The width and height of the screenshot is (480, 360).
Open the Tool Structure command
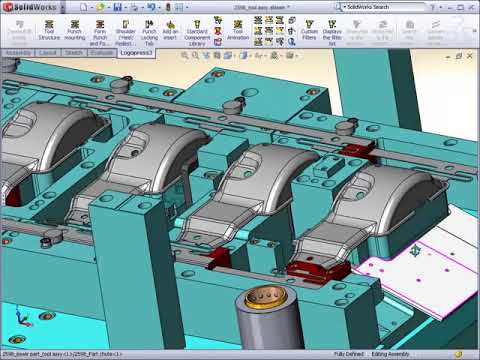(x=49, y=31)
